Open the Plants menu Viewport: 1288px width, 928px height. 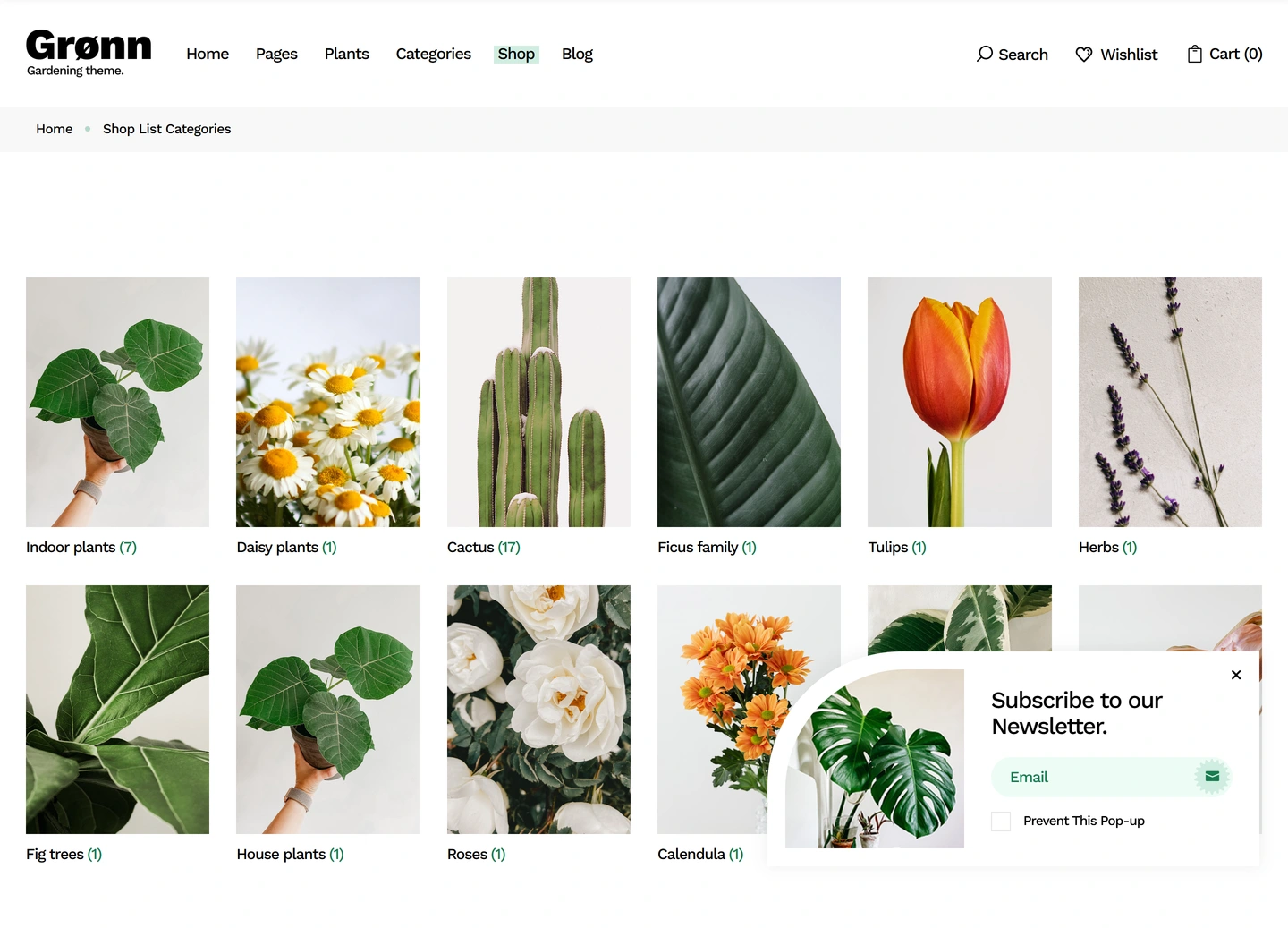(x=347, y=54)
